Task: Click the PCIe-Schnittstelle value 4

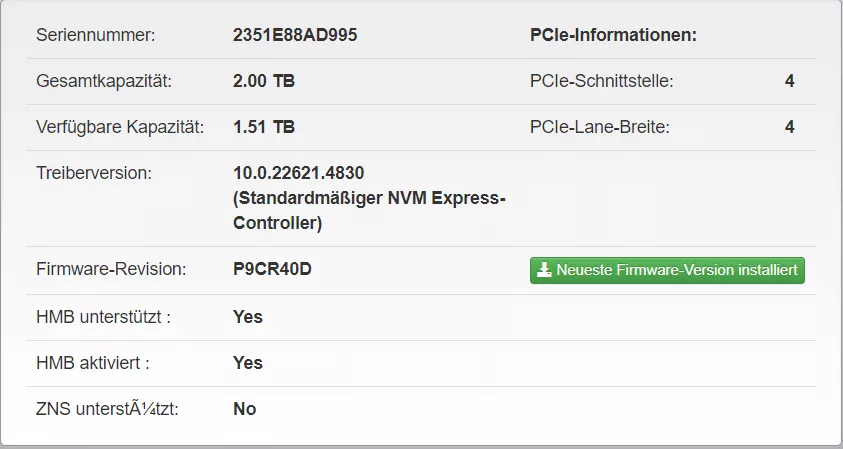Action: (x=789, y=81)
